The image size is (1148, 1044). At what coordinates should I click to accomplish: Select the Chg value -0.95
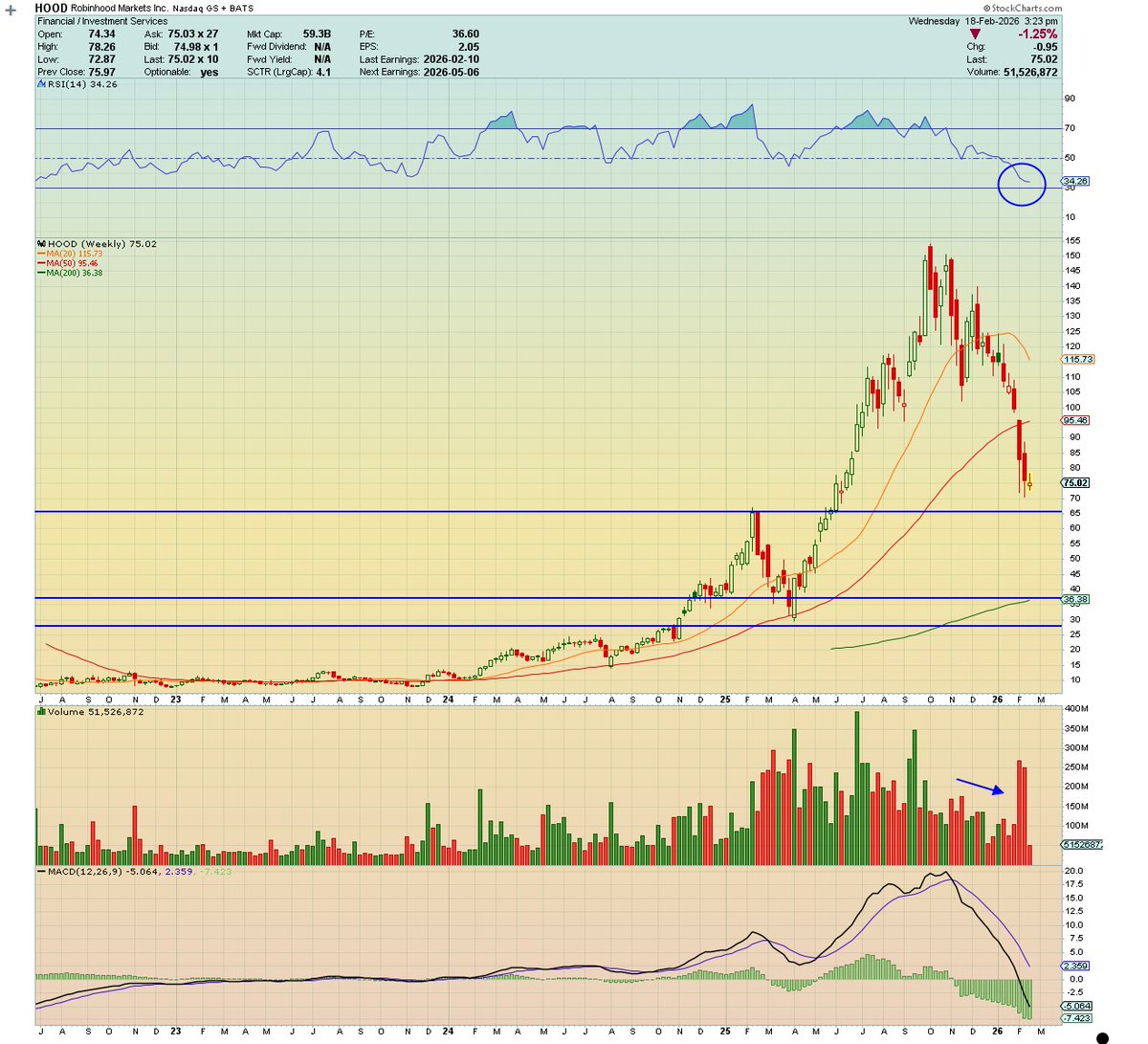(1045, 47)
